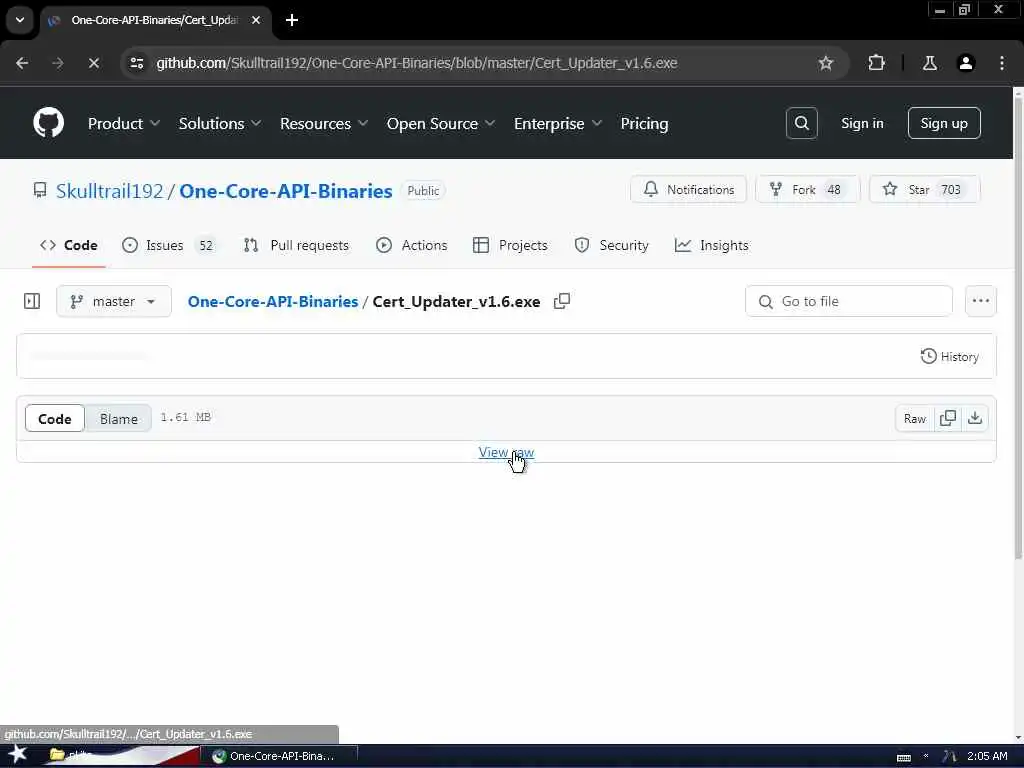Fork the repository

(808, 189)
